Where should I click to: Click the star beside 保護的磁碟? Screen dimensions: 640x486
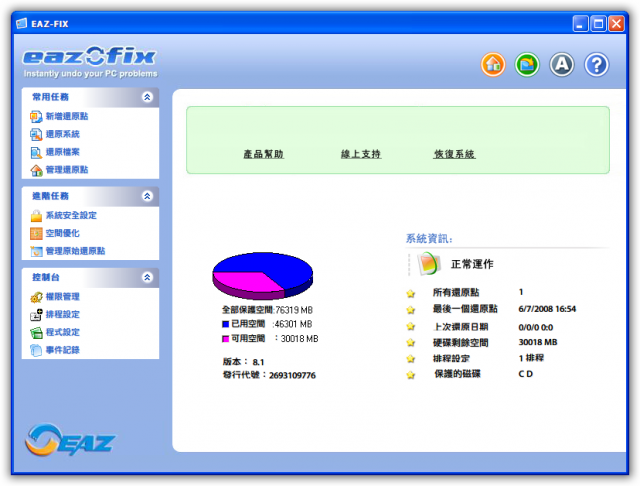(411, 375)
